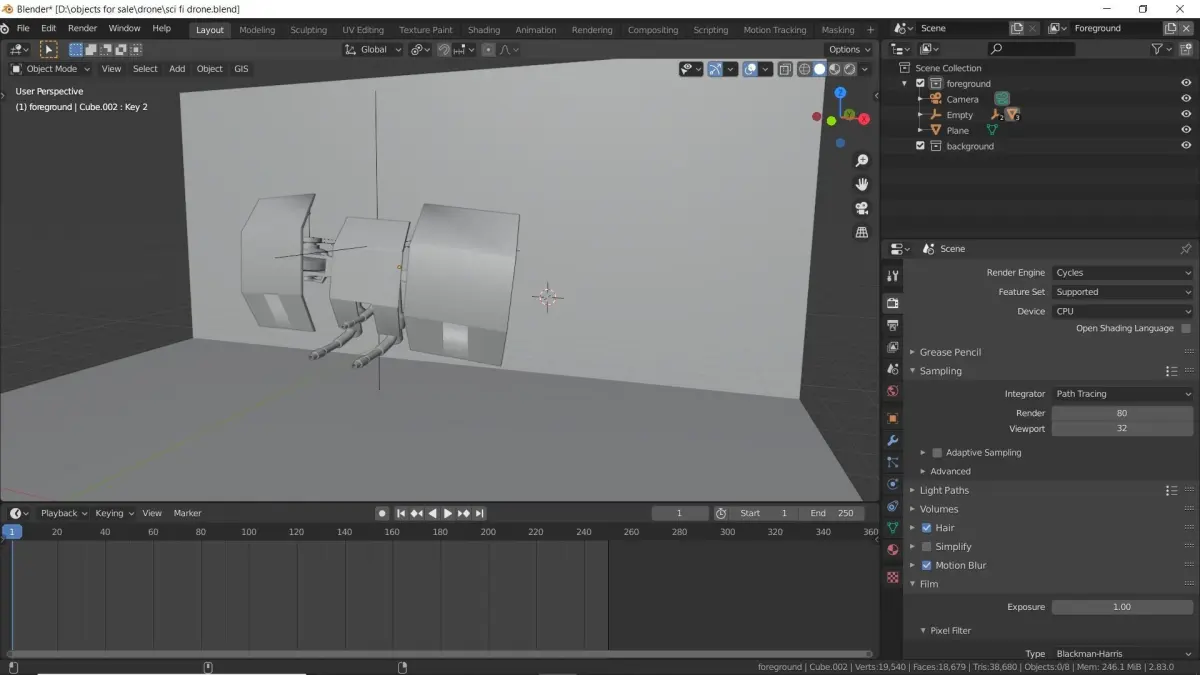Open Scene properties tab icon

click(x=893, y=369)
